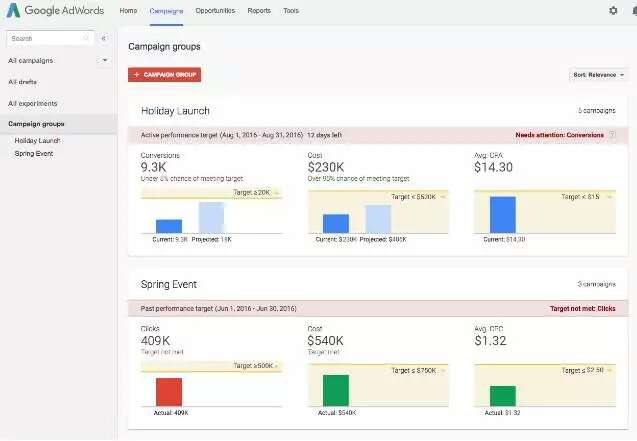Collapse the sidebar with double-chevron icon

tap(104, 38)
